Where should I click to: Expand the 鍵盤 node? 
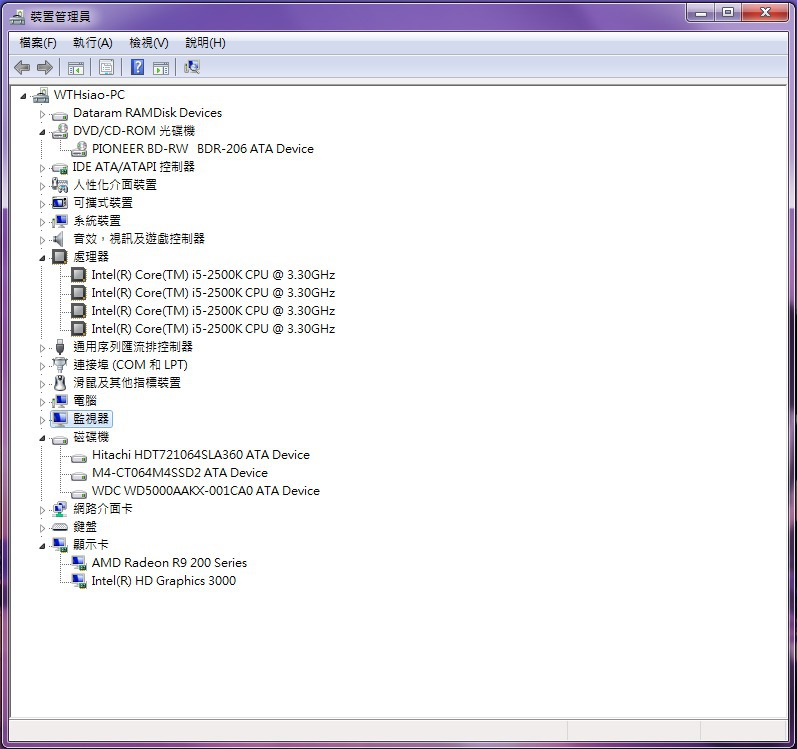(x=43, y=528)
